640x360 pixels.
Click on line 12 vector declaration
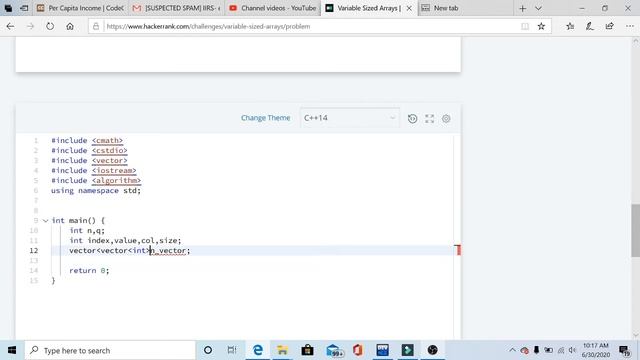click(129, 251)
